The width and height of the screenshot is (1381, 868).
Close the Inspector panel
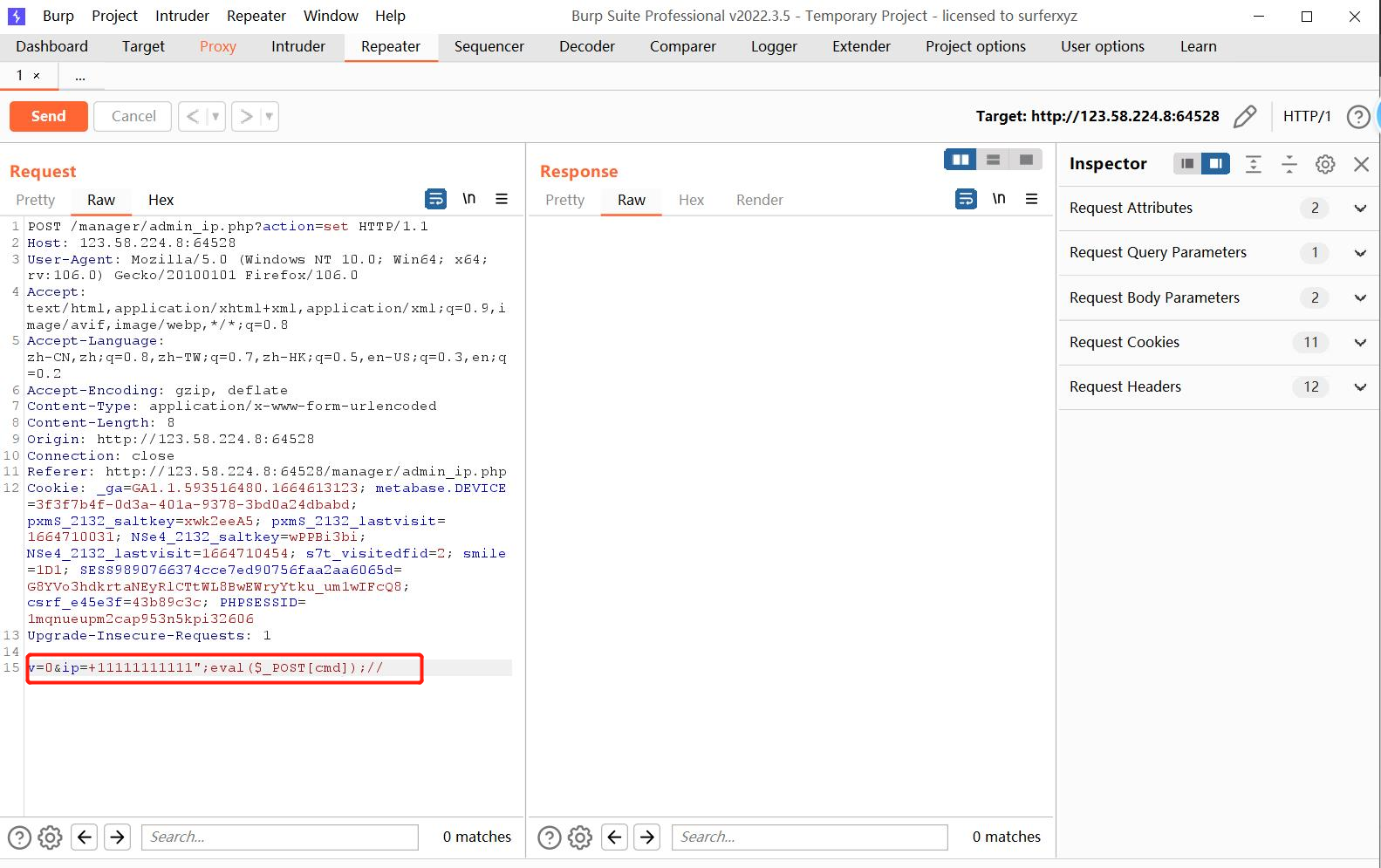pos(1361,164)
